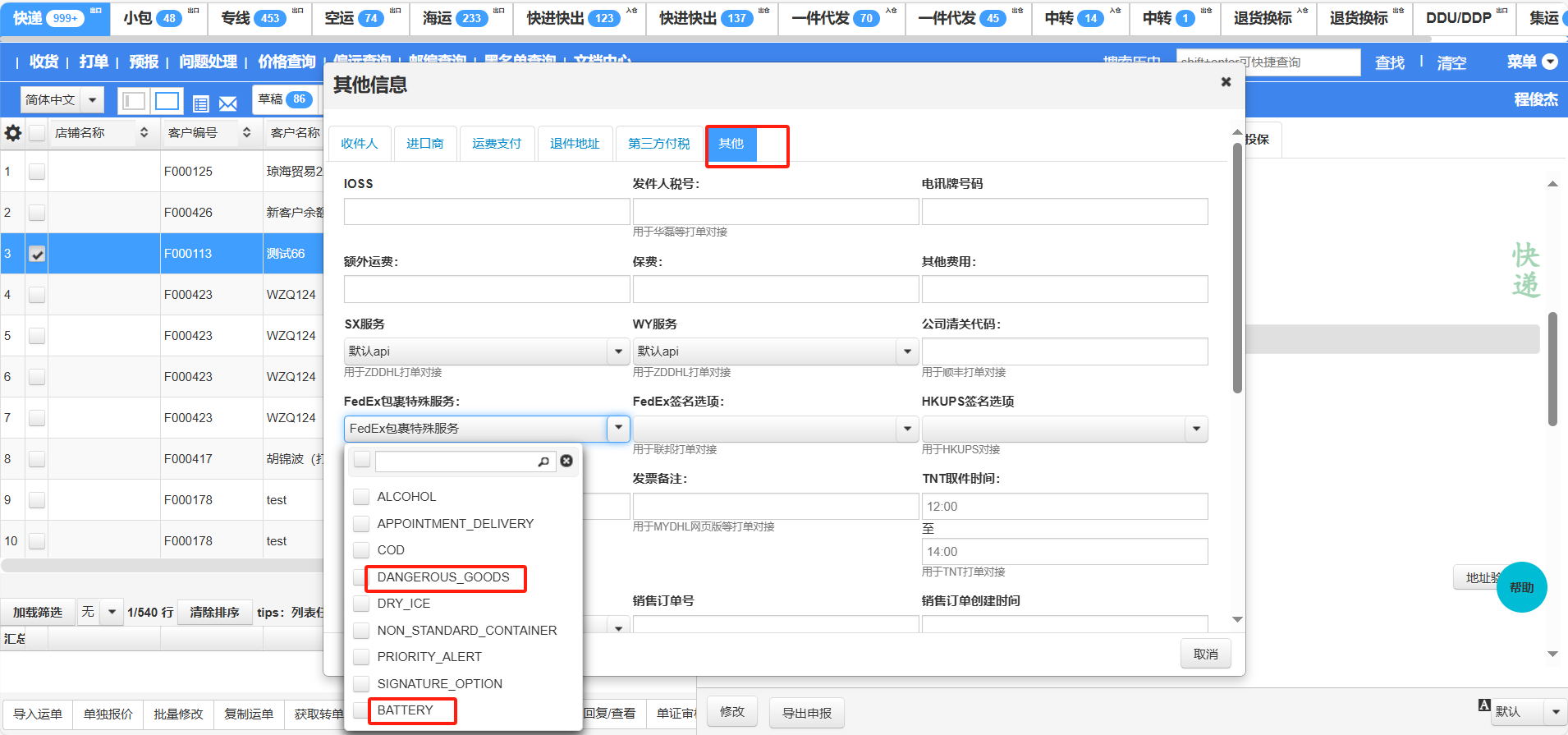This screenshot has width=1568, height=735.
Task: Check the select-all box in FedEx options list
Action: (362, 460)
